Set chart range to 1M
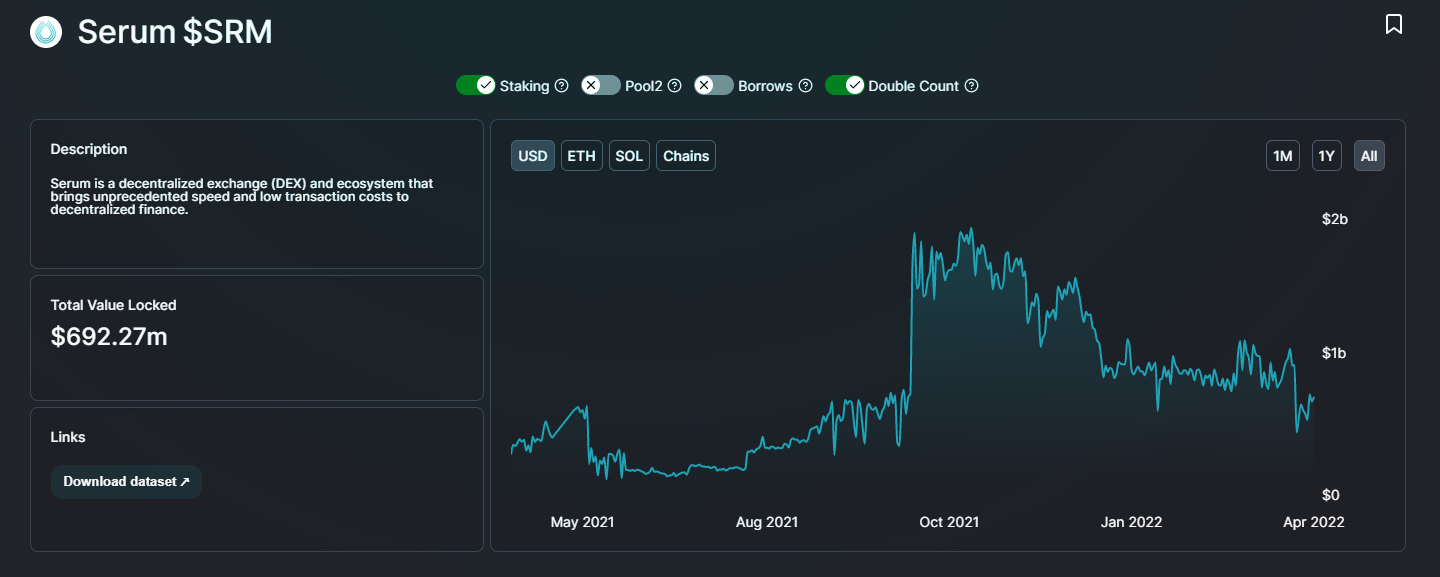 coord(1282,156)
